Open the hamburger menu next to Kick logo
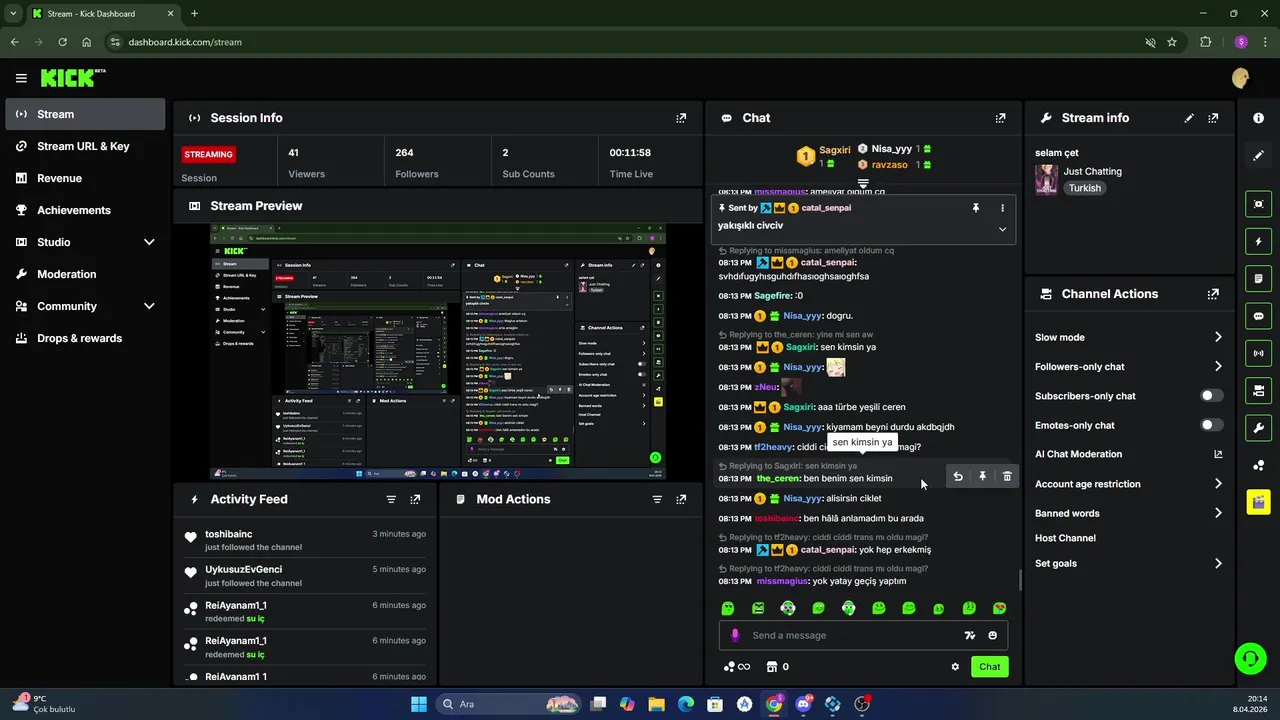This screenshot has height=720, width=1280. (21, 78)
